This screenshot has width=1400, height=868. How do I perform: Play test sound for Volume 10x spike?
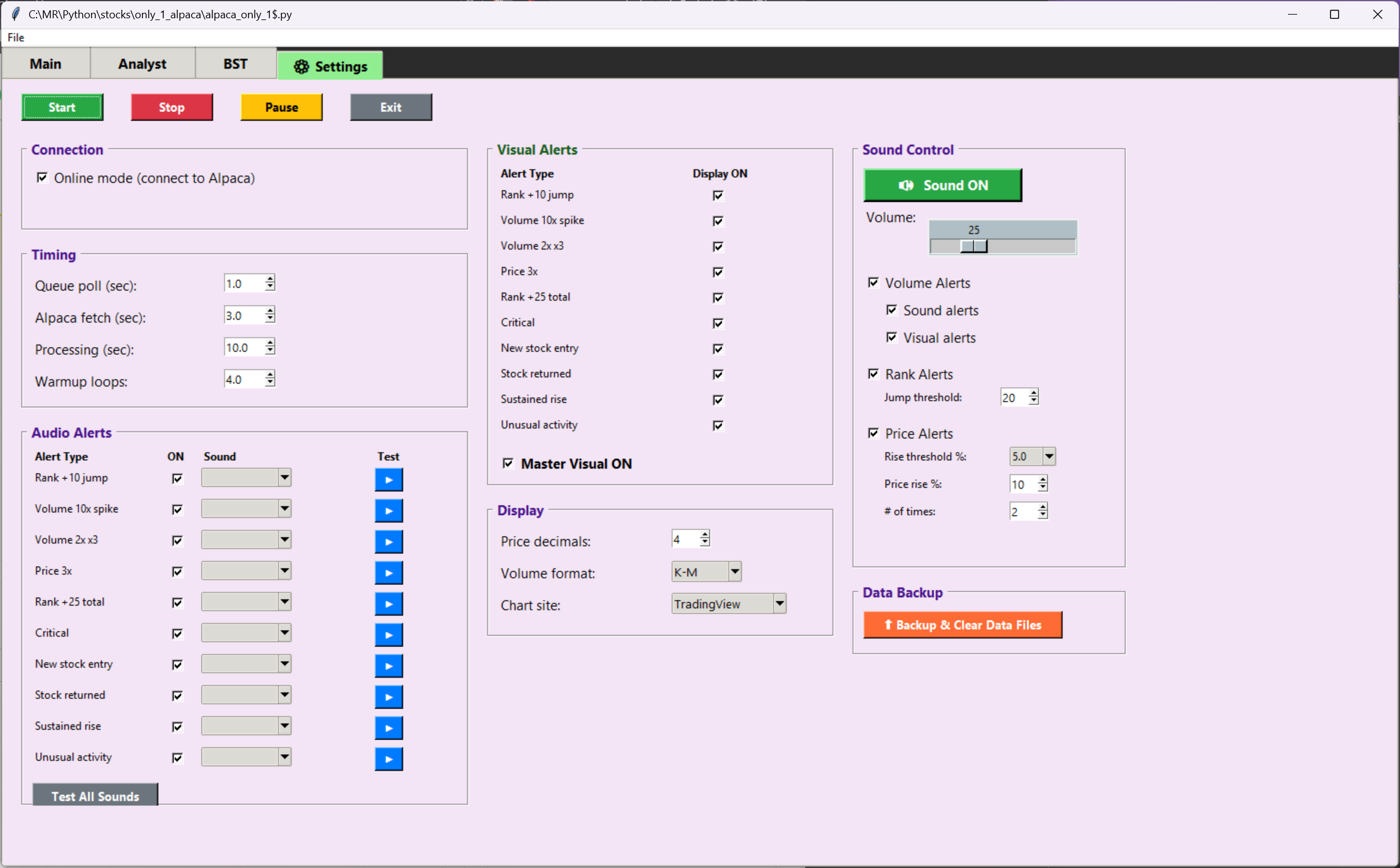(389, 511)
